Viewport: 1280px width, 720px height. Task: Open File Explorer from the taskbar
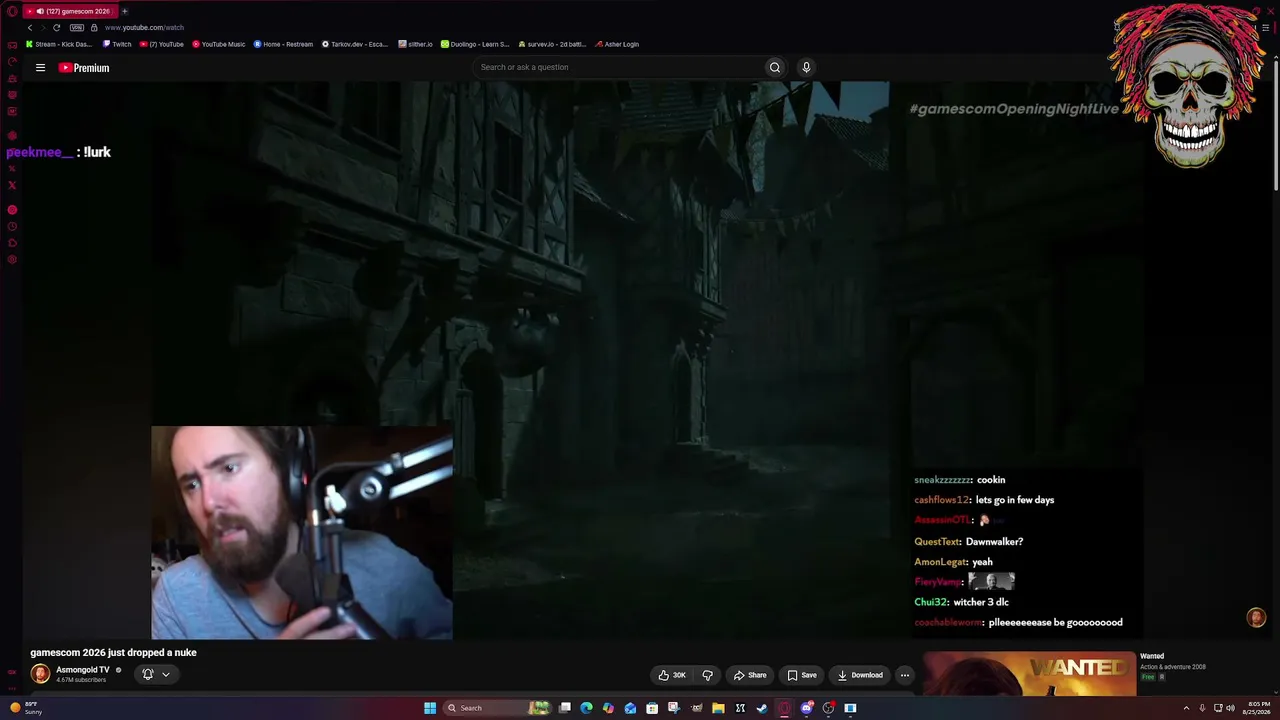tap(718, 708)
